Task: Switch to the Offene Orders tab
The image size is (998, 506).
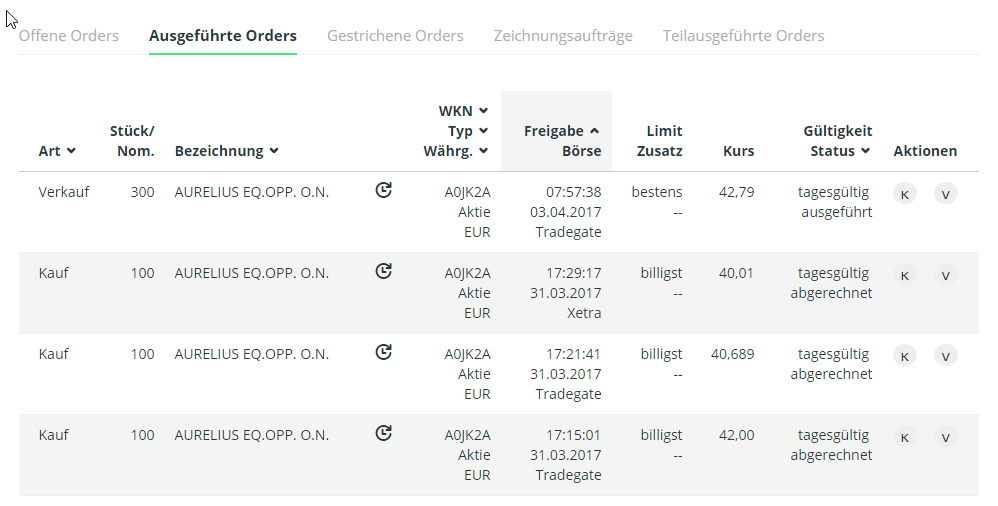Action: point(69,36)
